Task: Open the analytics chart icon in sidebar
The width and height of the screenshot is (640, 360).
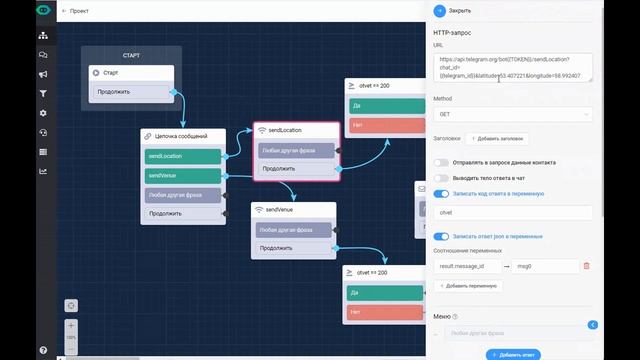Action: pyautogui.click(x=43, y=171)
